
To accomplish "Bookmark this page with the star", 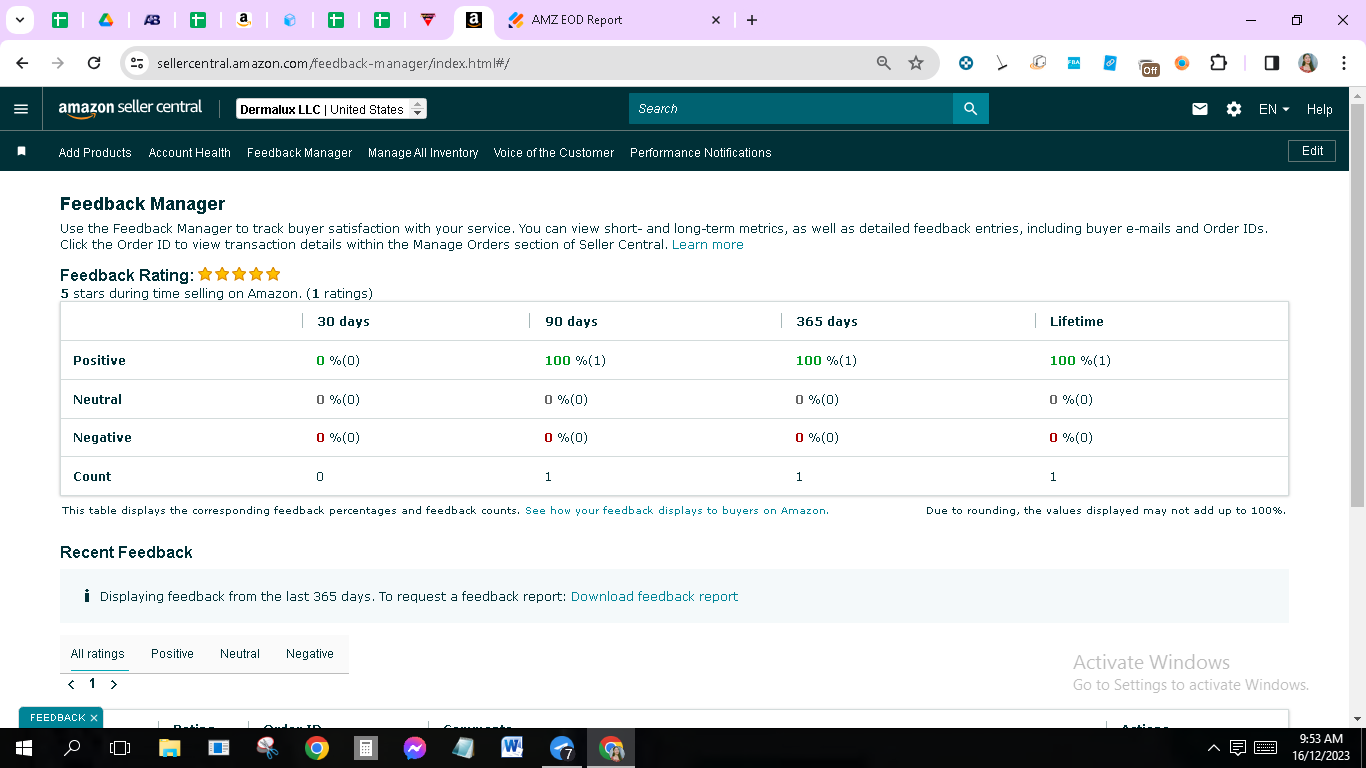I will (x=916, y=63).
